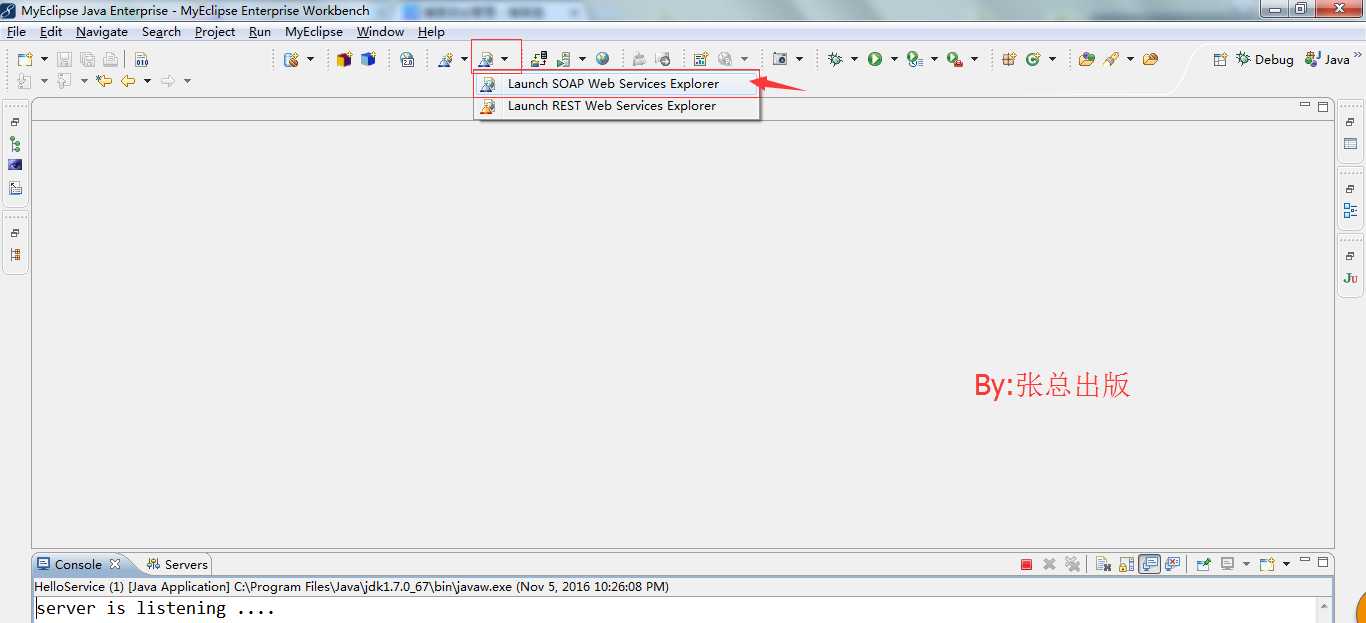Open the run server dropdown arrow
This screenshot has width=1366, height=623.
(x=582, y=60)
